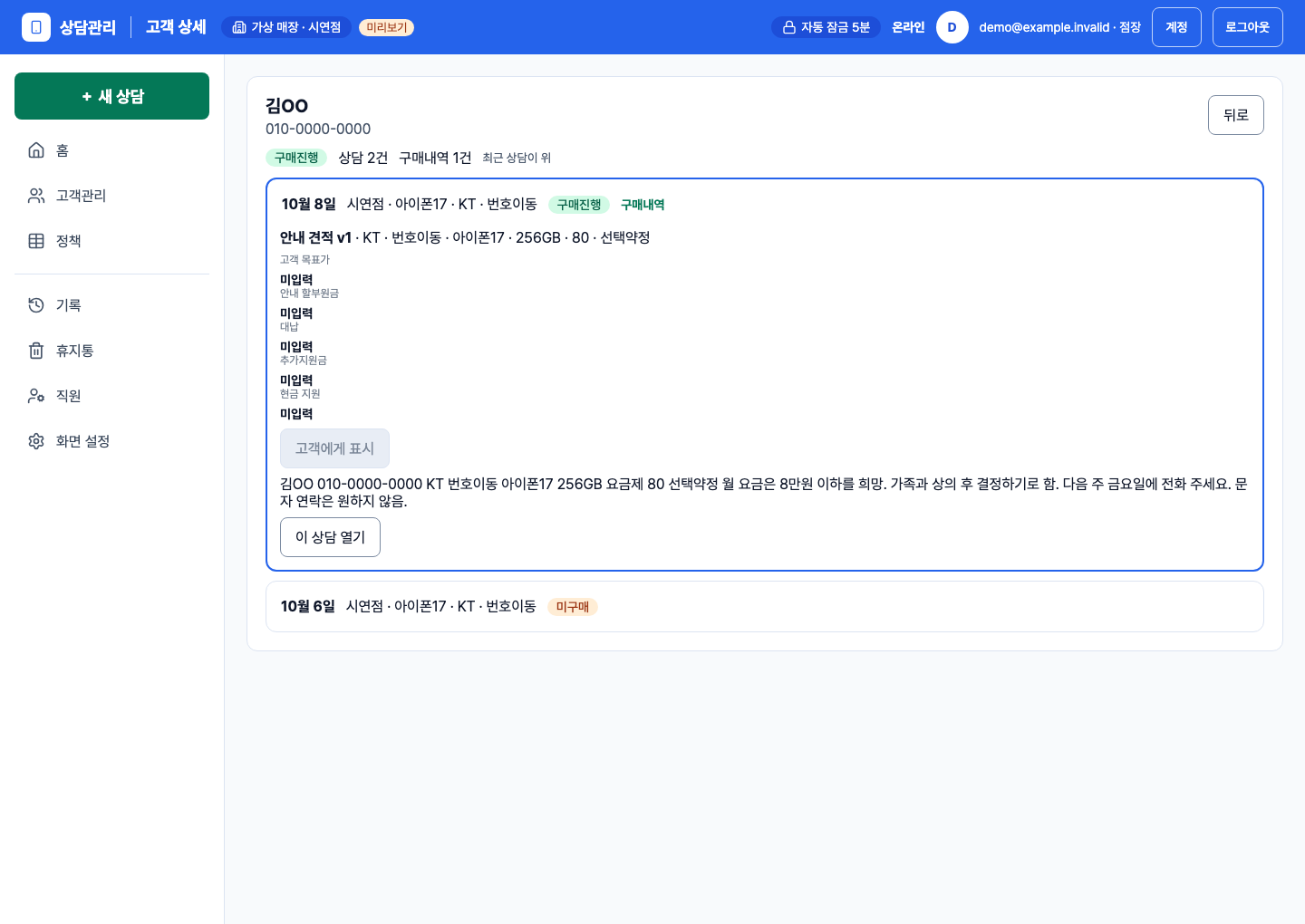Click the customer name 김OO heading

coord(287,106)
